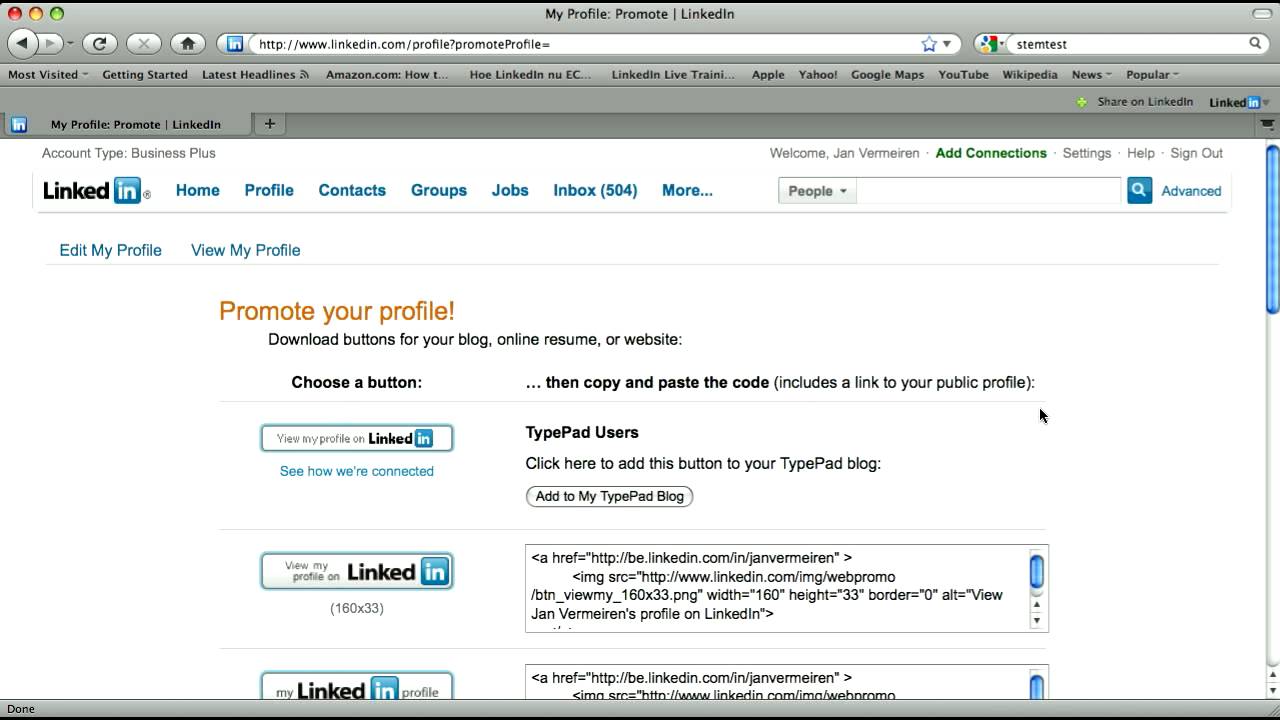The image size is (1280, 720).
Task: Open the LinkedIn toolbar logo dropdown
Action: [x=1239, y=102]
